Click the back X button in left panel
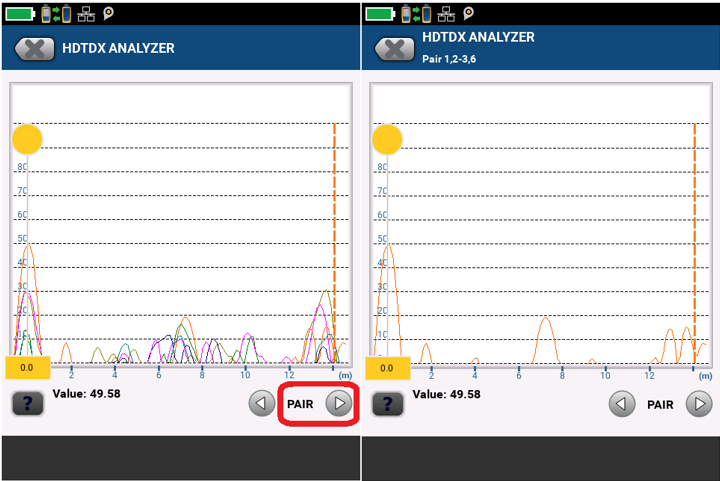This screenshot has width=720, height=481. pyautogui.click(x=34, y=49)
